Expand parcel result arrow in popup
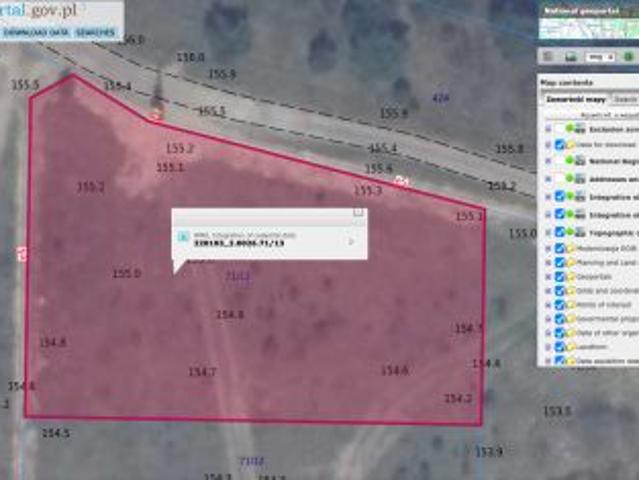Screen dimensions: 639x480 click(x=350, y=241)
